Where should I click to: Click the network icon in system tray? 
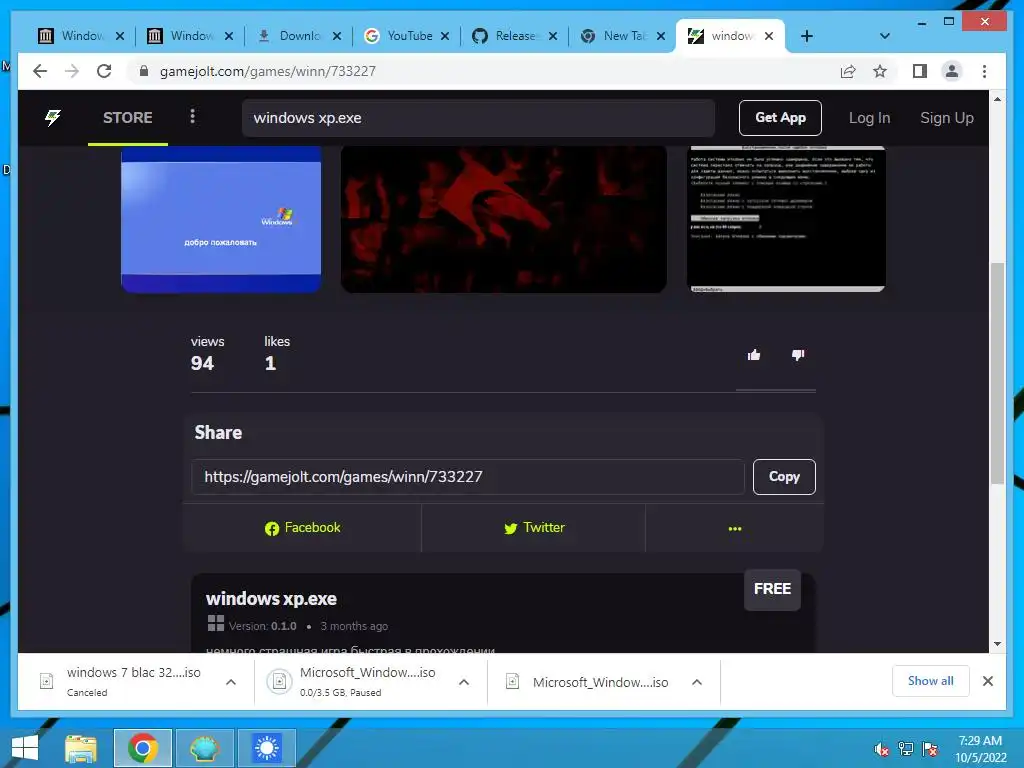point(906,748)
